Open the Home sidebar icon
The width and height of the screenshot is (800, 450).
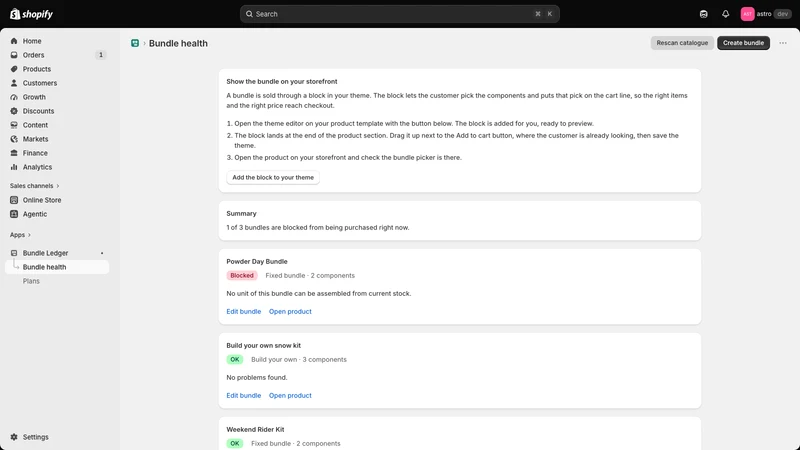click(14, 41)
